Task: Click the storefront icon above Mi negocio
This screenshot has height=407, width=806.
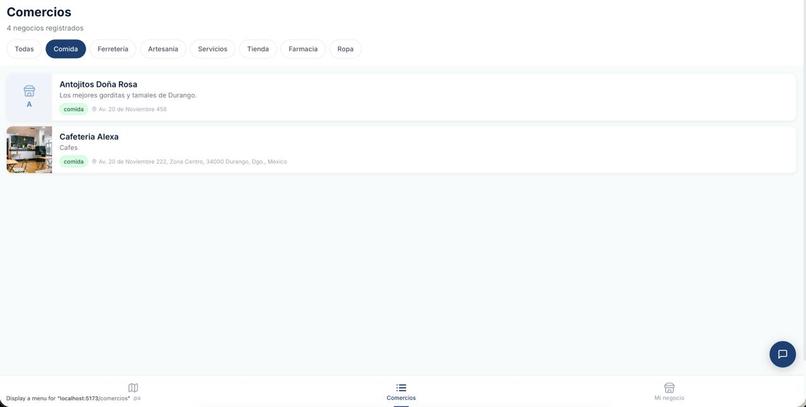Action: click(x=669, y=387)
